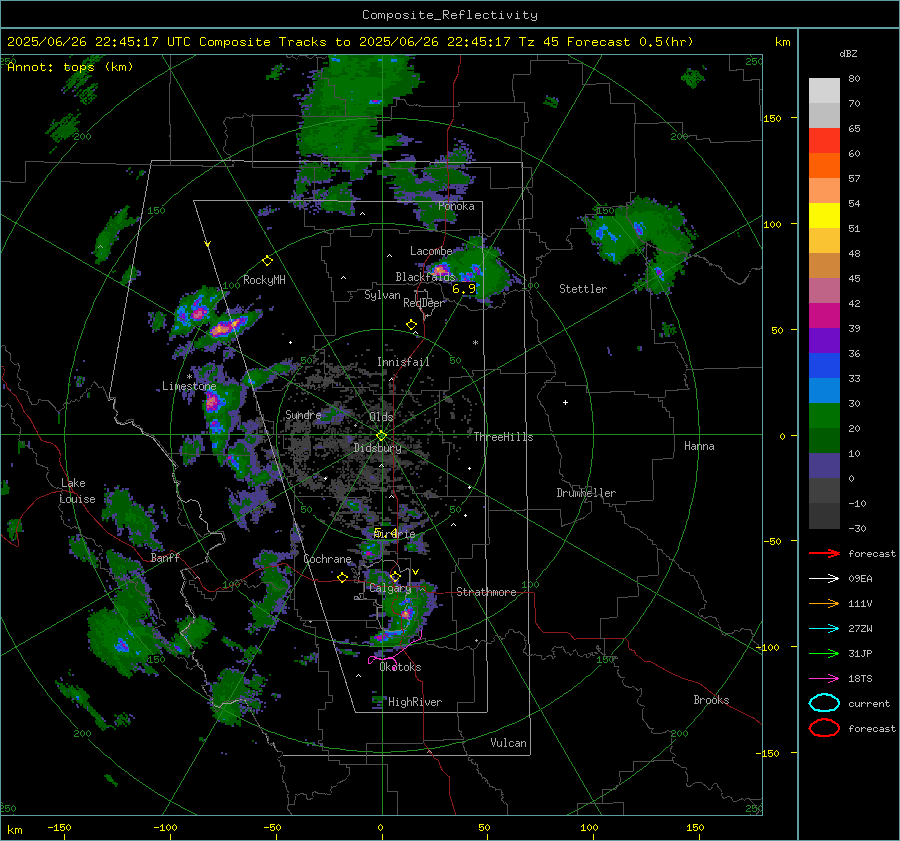Click the yellow diamond marker near RockyMH
Image resolution: width=900 pixels, height=841 pixels.
click(267, 261)
